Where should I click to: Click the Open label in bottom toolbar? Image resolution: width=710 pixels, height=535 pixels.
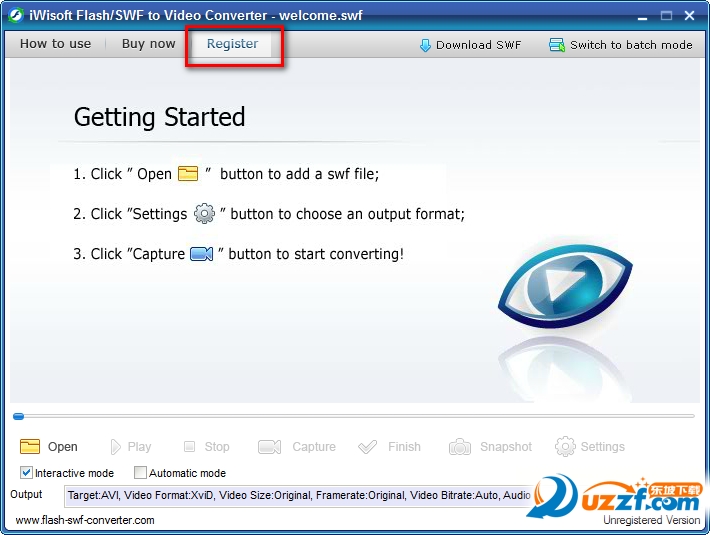pos(62,447)
